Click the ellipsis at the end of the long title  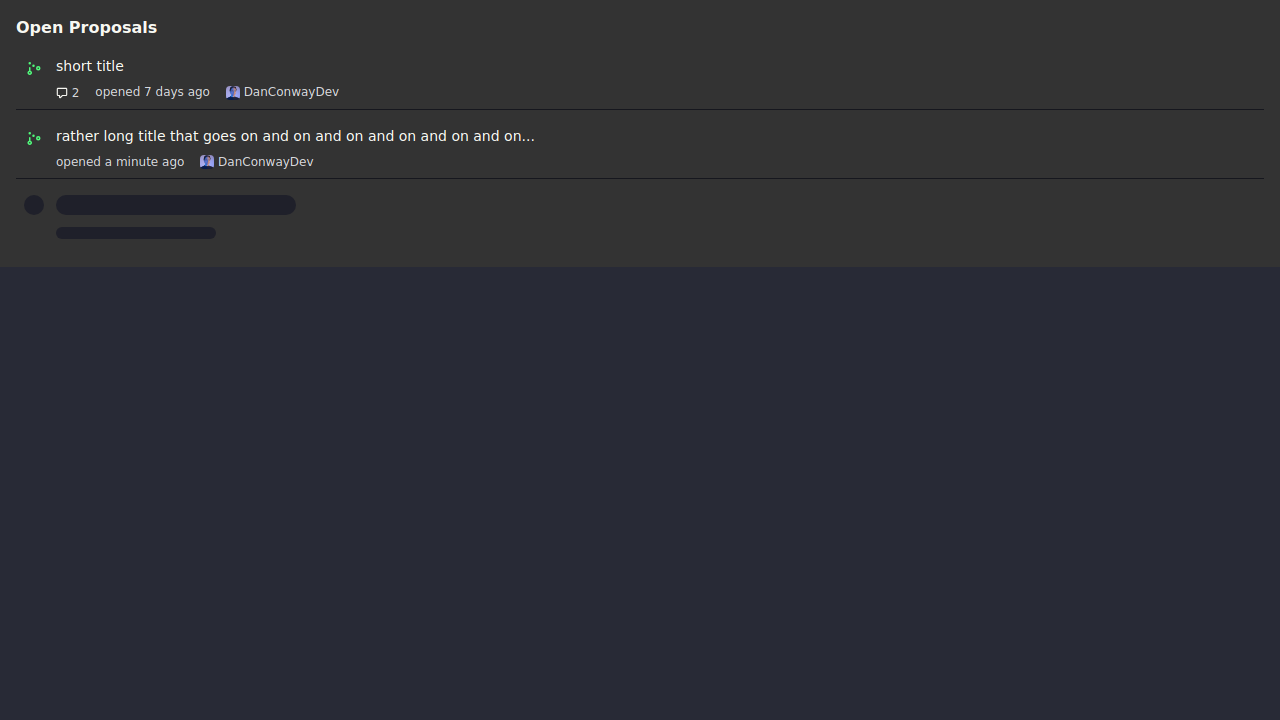(528, 137)
